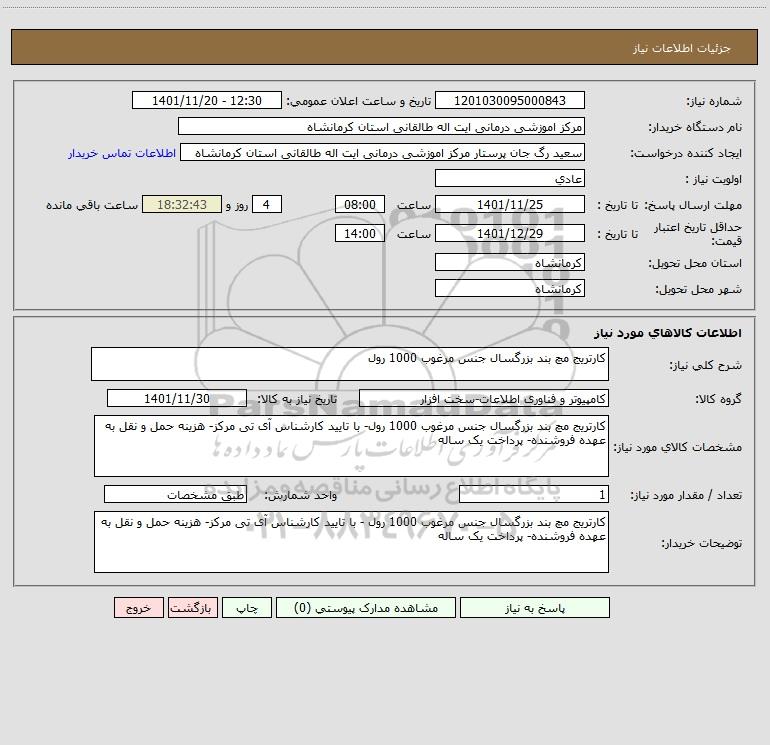Click the گروه کالا label

tap(718, 399)
